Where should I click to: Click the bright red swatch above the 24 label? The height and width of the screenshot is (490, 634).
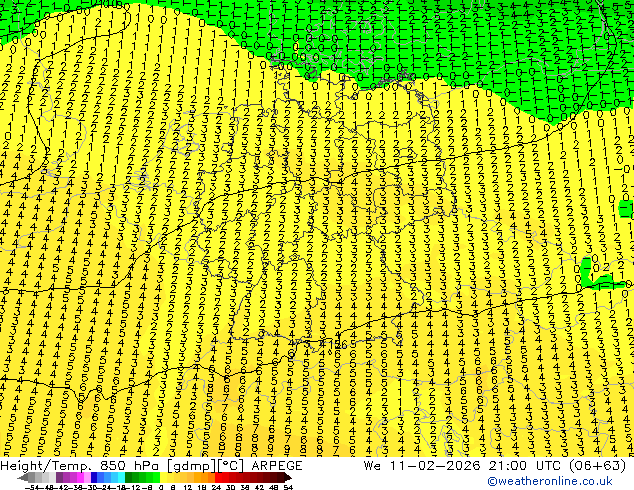coord(218,477)
